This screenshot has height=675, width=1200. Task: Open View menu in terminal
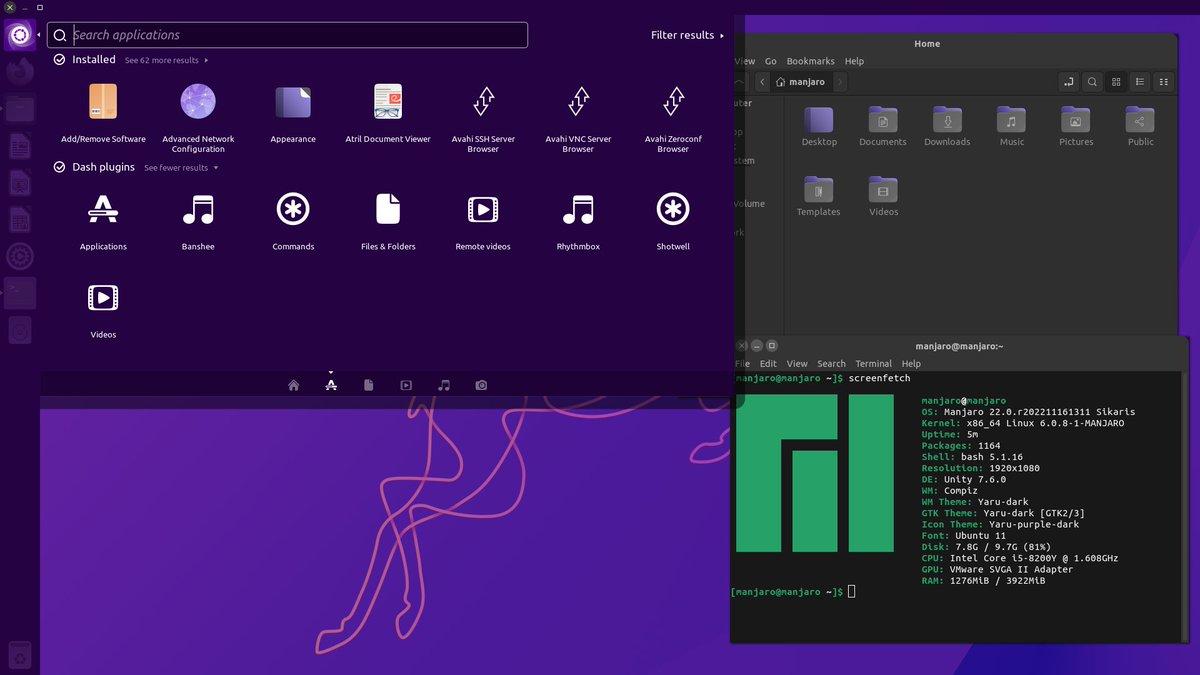pyautogui.click(x=797, y=364)
